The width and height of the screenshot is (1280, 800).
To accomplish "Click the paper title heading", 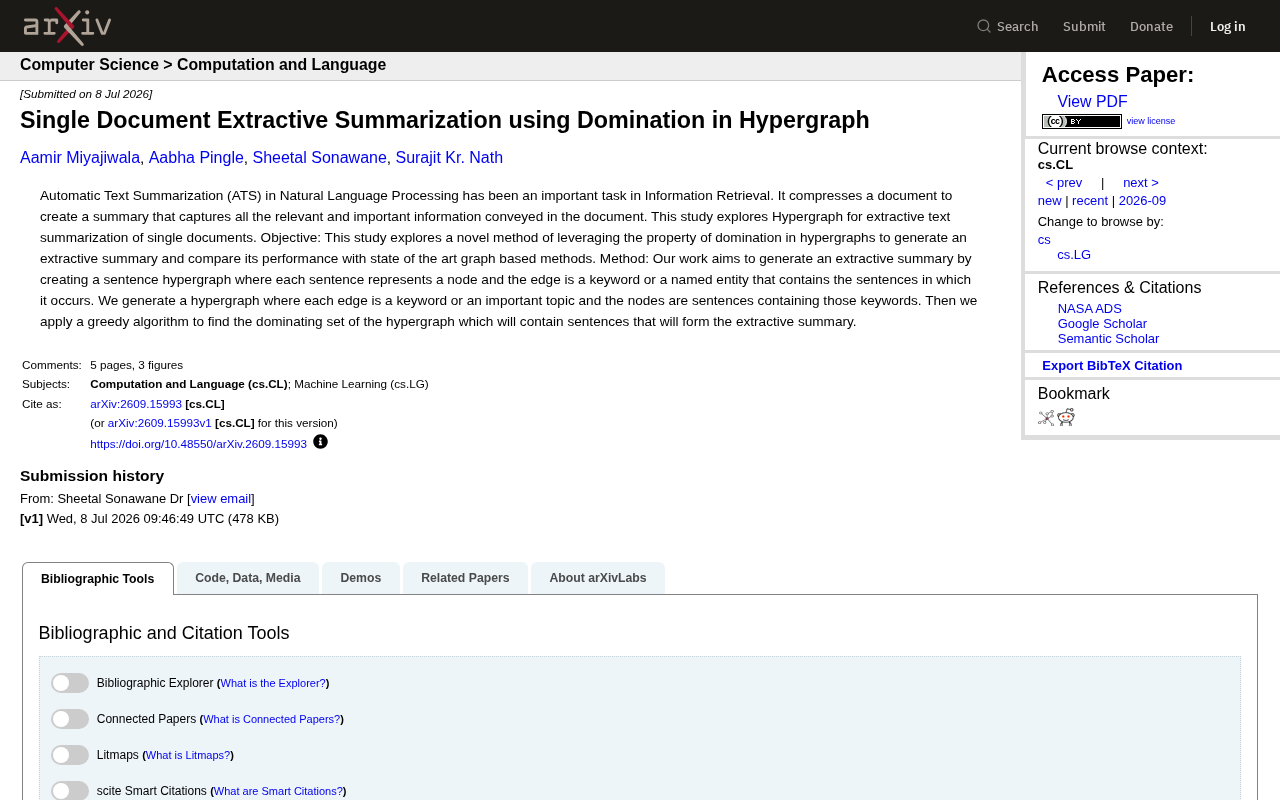I will point(445,120).
